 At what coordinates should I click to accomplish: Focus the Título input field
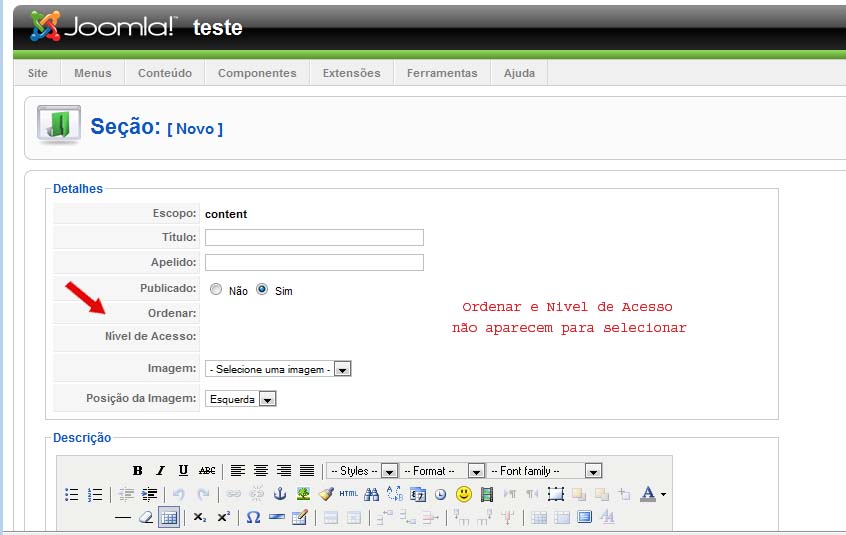314,237
